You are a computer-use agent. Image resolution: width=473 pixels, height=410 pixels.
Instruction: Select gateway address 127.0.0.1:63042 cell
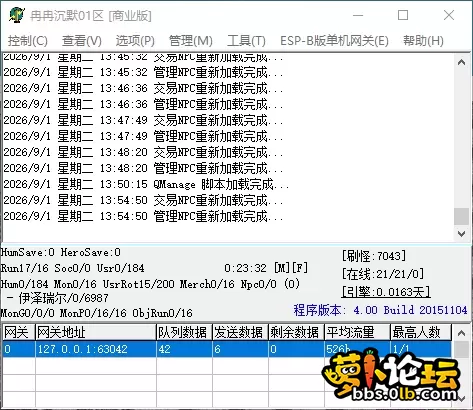tap(96, 349)
